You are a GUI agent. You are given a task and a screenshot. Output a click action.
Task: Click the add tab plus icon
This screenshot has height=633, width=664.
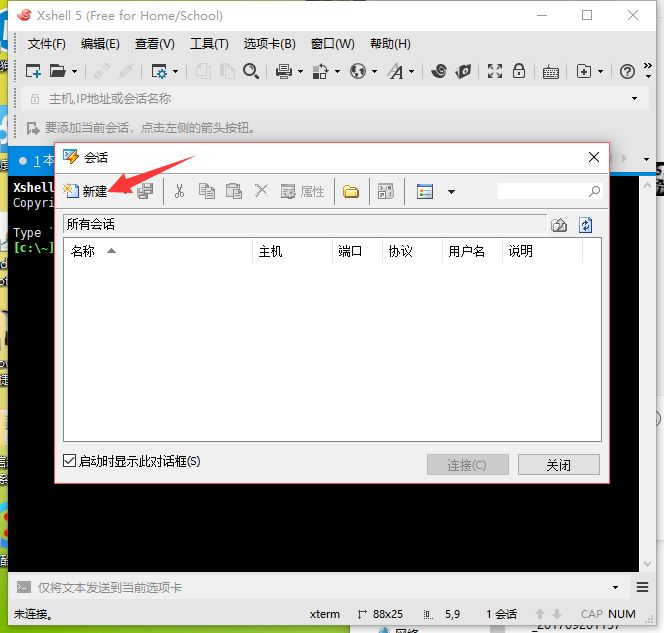584,71
